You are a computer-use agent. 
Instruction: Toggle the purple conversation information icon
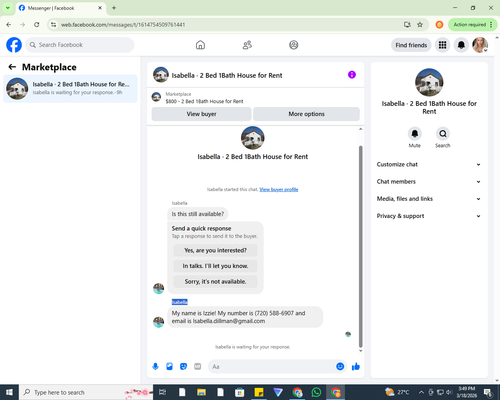pos(352,75)
